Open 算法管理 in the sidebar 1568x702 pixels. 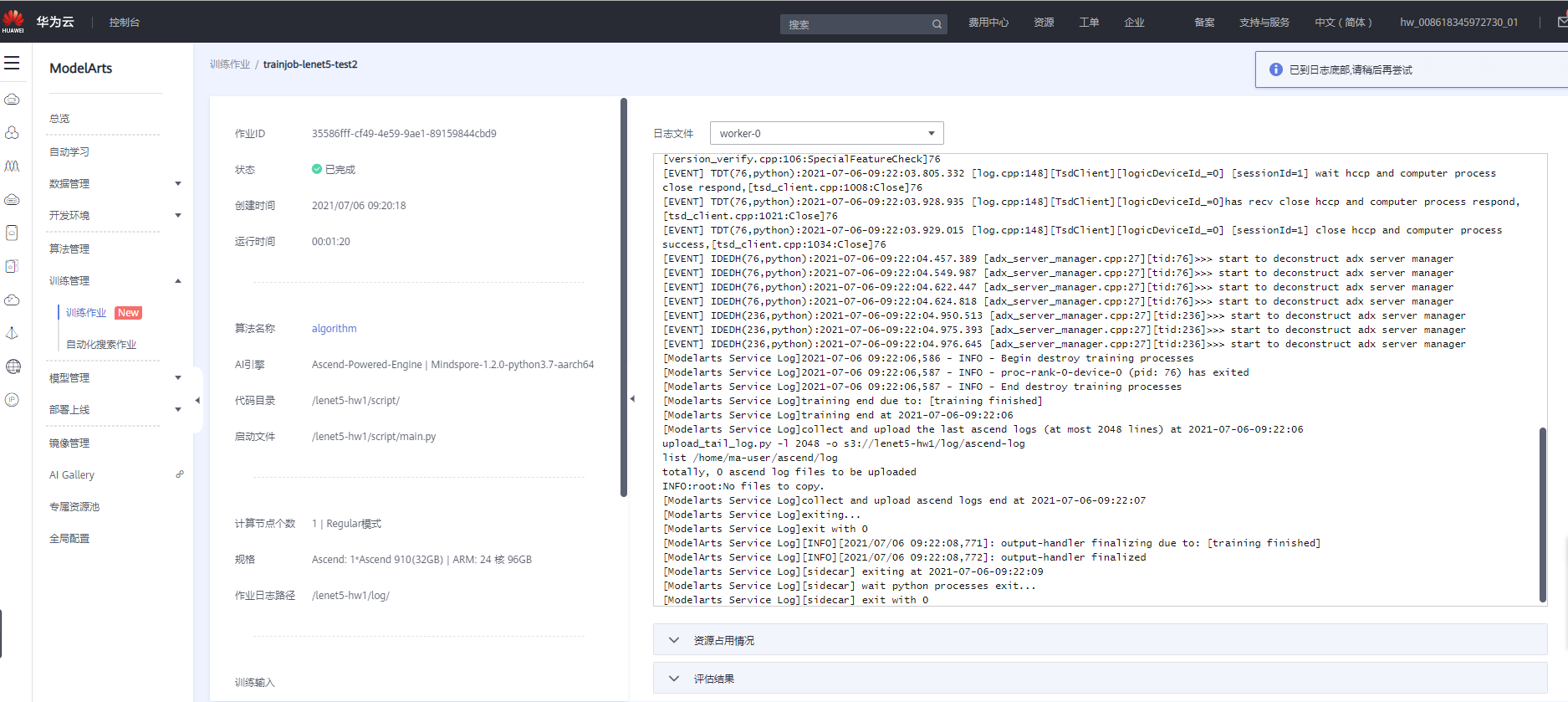pos(69,249)
